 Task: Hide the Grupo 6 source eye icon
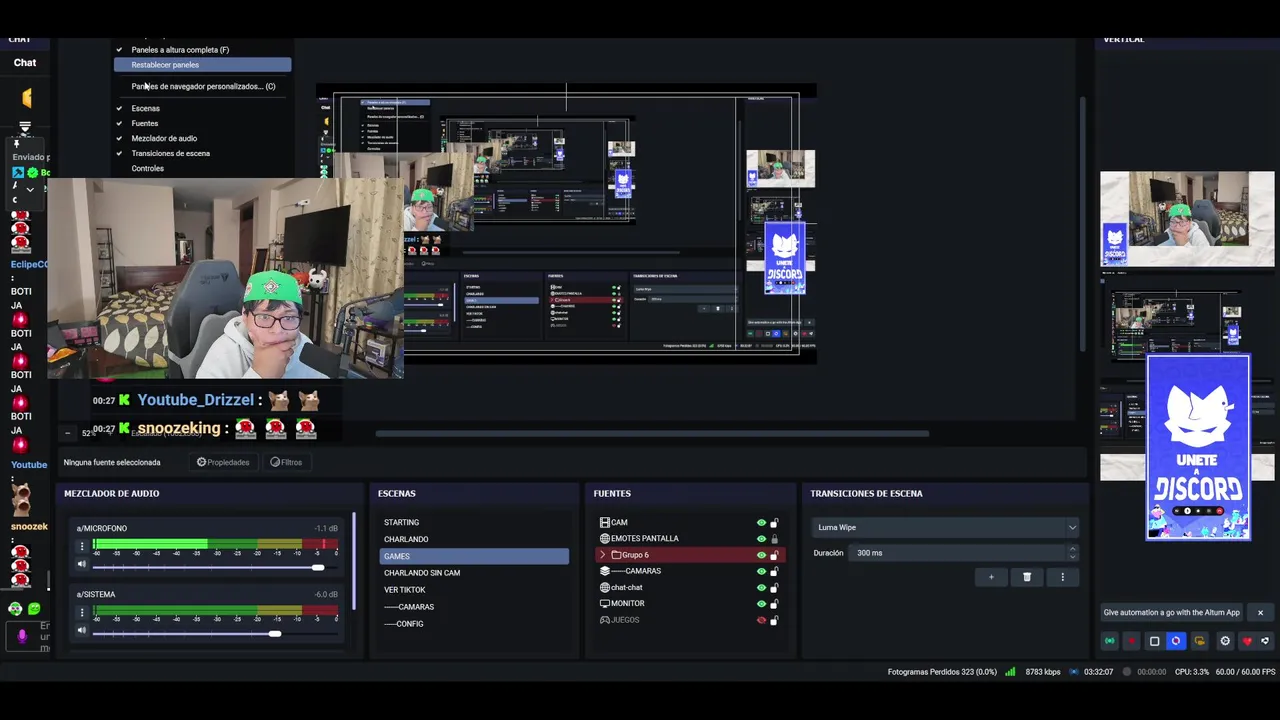tap(761, 555)
